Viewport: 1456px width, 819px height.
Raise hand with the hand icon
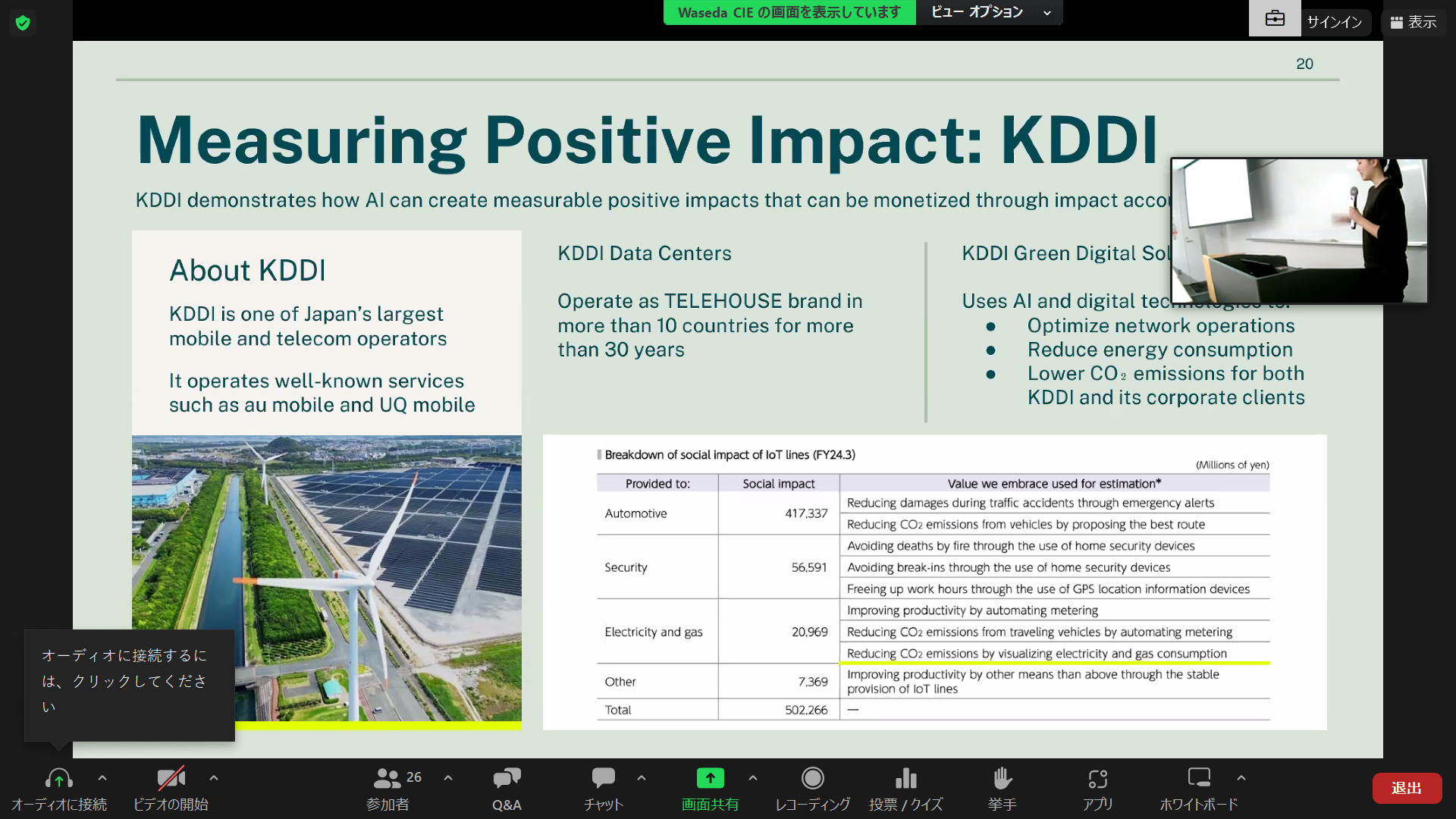[1002, 779]
